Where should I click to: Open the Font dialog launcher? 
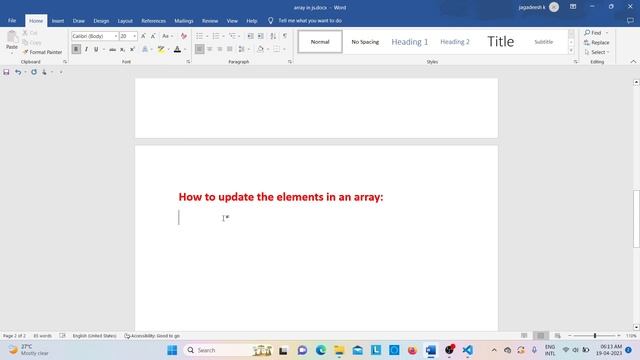click(188, 62)
